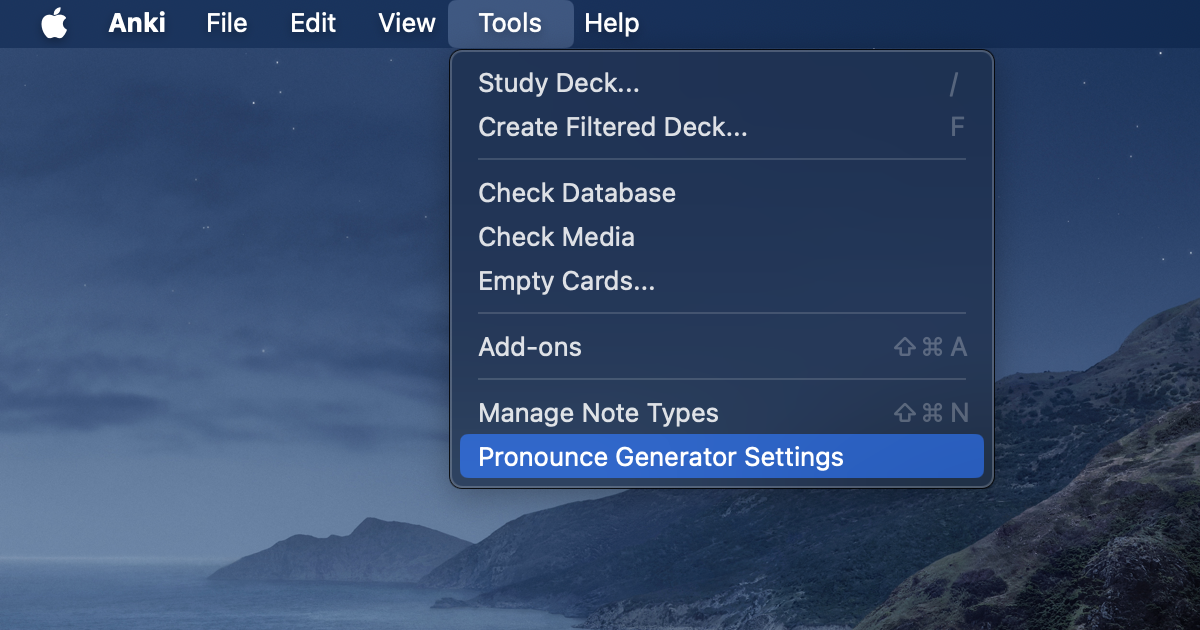Open the Empty Cards dialog
Image resolution: width=1200 pixels, height=630 pixels.
coord(566,281)
